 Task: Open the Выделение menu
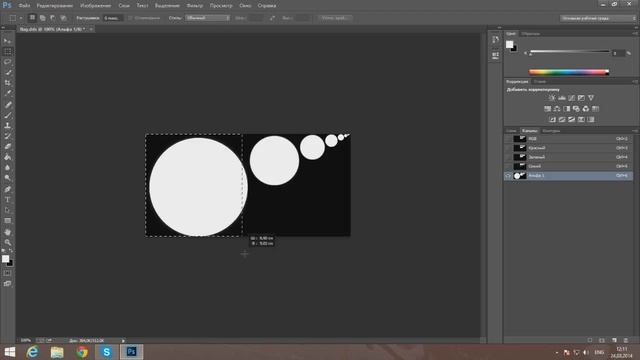click(x=167, y=6)
